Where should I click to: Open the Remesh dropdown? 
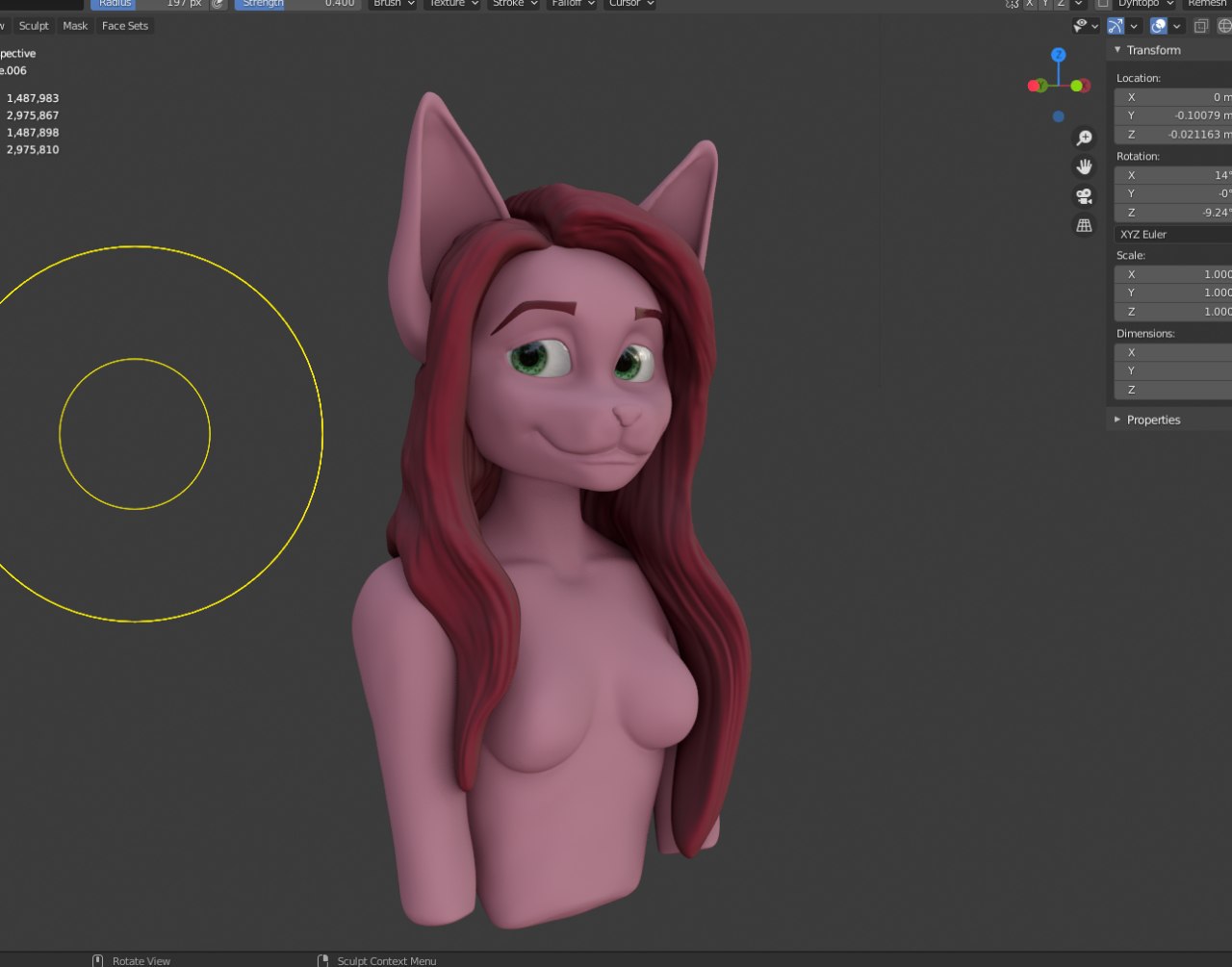(1208, 4)
